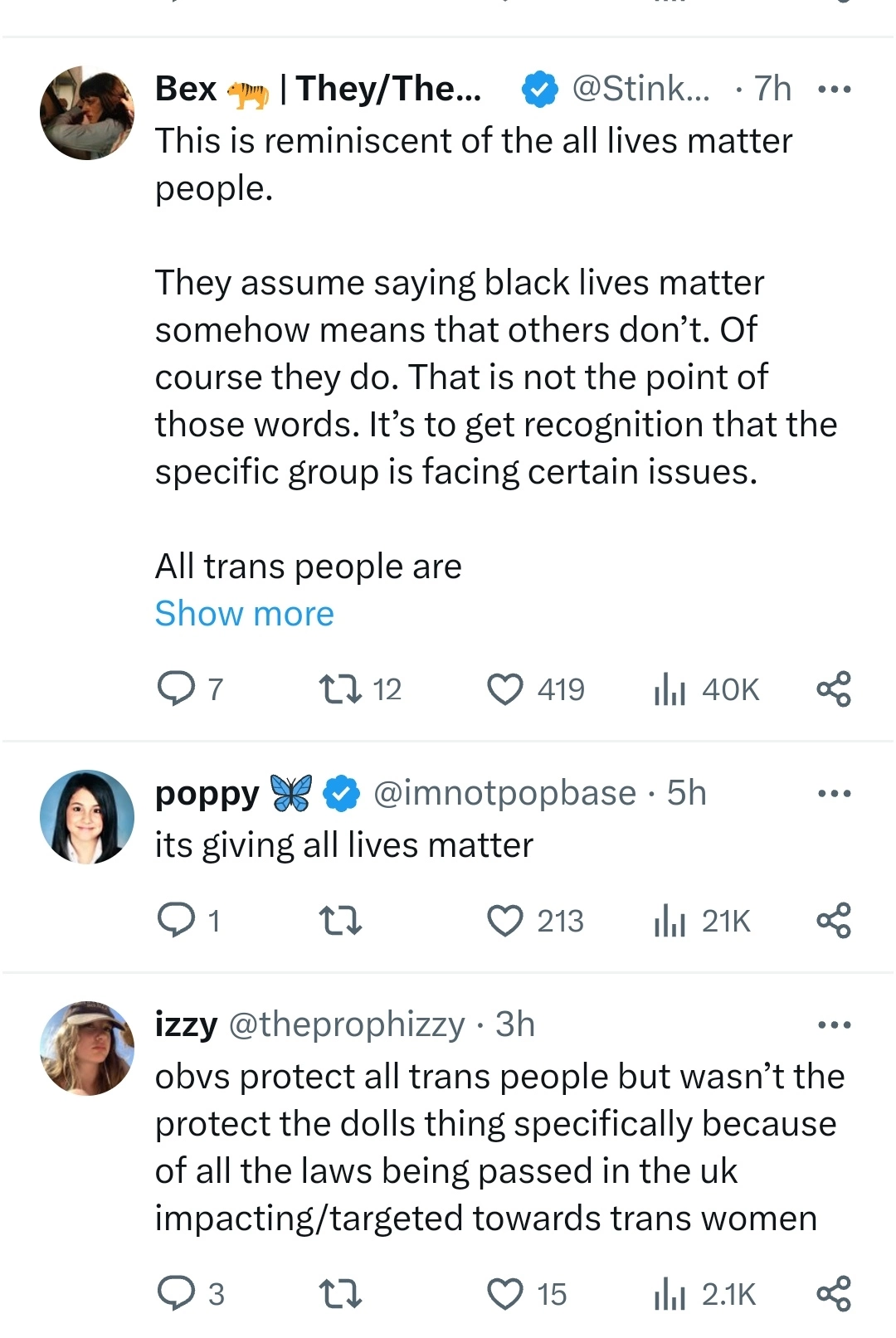
Task: Open poppy's profile avatar
Action: pos(87,817)
